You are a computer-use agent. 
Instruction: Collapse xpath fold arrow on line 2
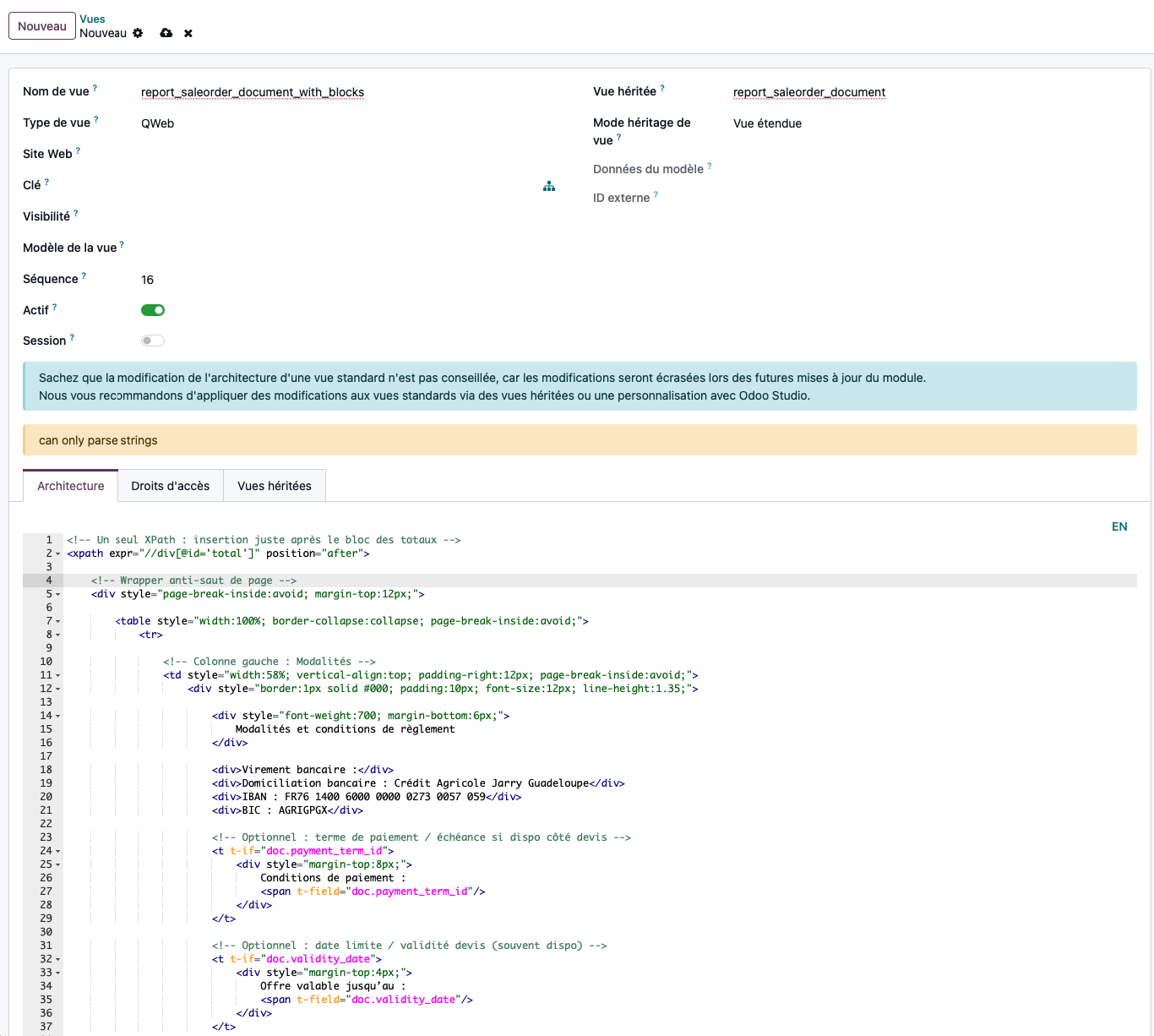point(58,554)
